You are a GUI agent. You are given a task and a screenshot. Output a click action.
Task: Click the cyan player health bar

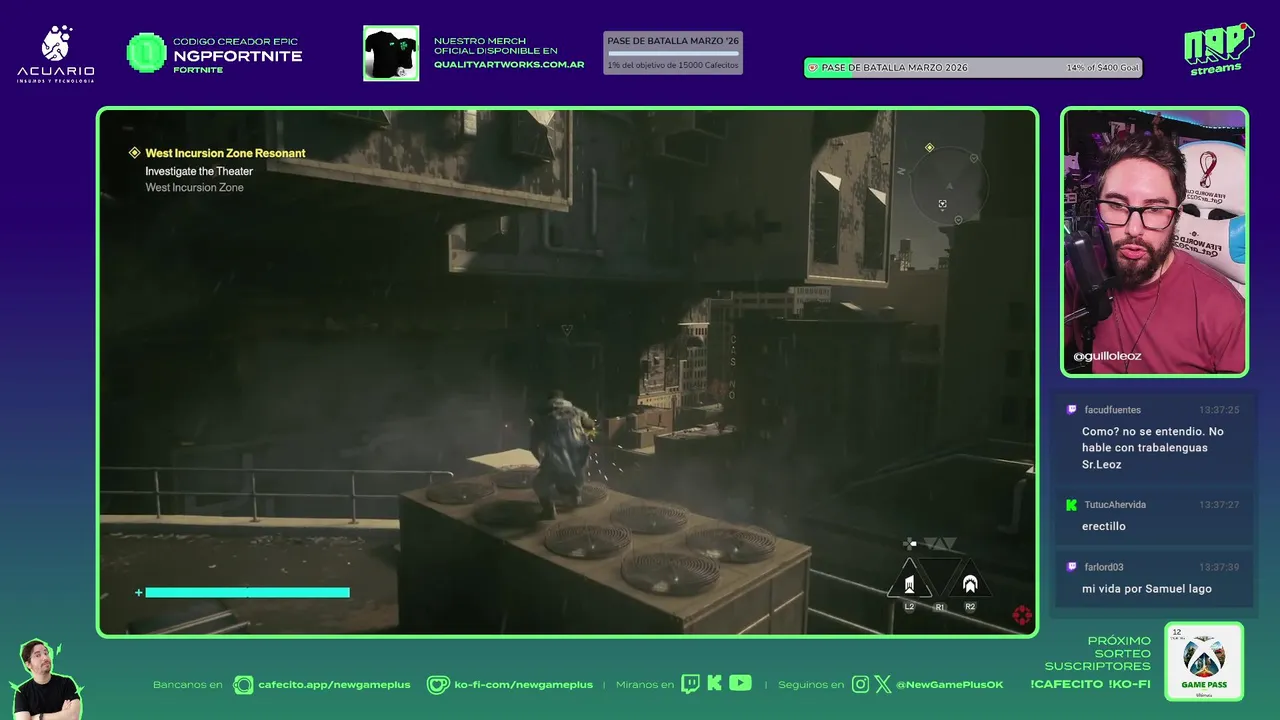tap(247, 592)
